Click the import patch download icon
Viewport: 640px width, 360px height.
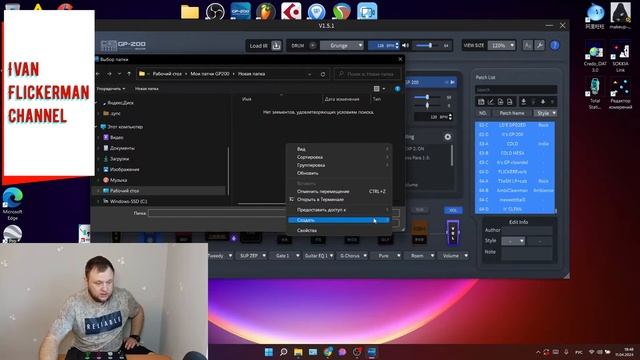[x=523, y=102]
